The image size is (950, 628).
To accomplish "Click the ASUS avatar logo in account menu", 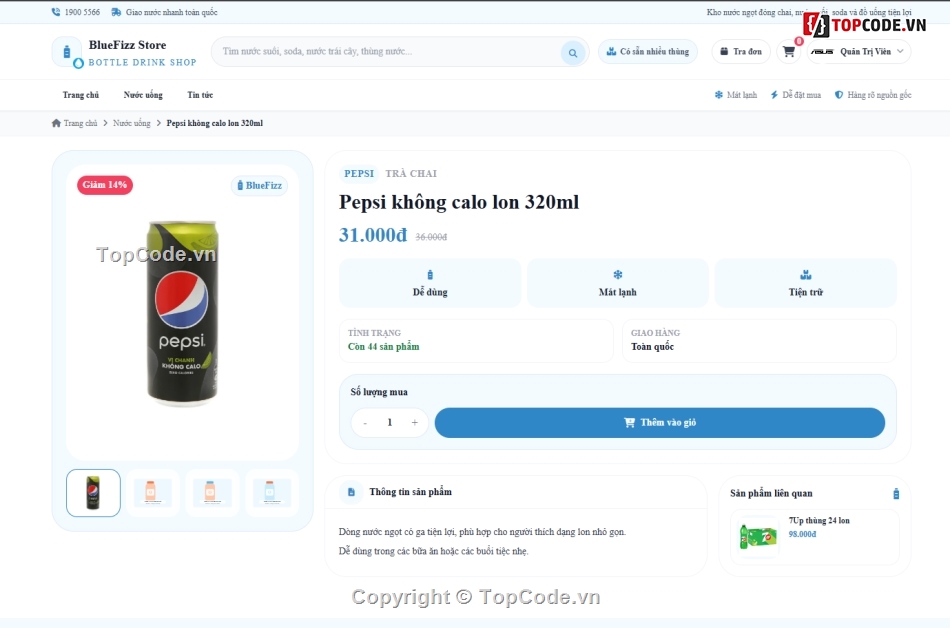I will click(x=822, y=51).
